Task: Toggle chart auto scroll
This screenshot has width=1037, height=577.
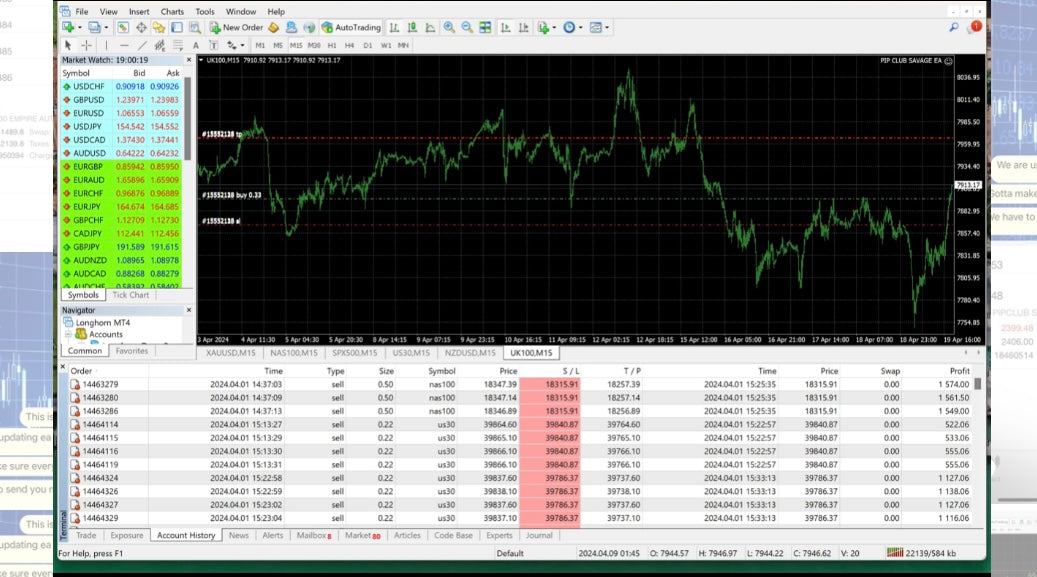Action: click(x=505, y=27)
